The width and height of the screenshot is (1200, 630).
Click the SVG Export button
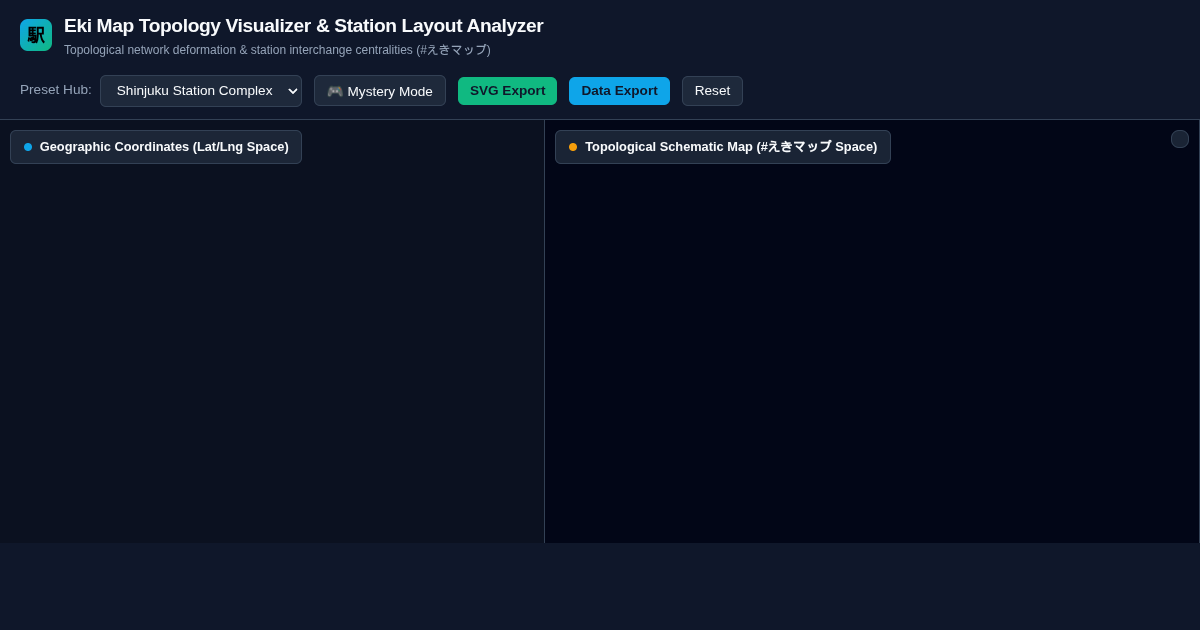[507, 91]
